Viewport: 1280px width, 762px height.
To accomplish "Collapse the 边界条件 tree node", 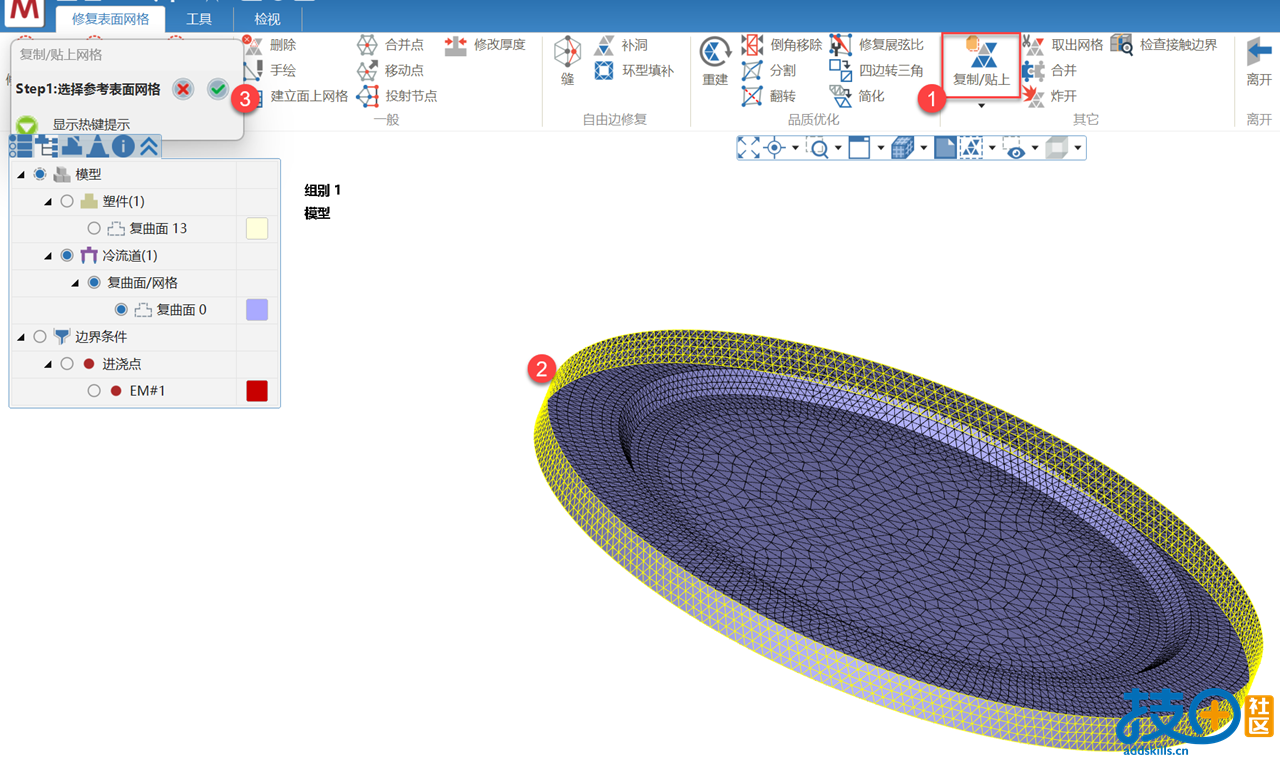I will (21, 338).
